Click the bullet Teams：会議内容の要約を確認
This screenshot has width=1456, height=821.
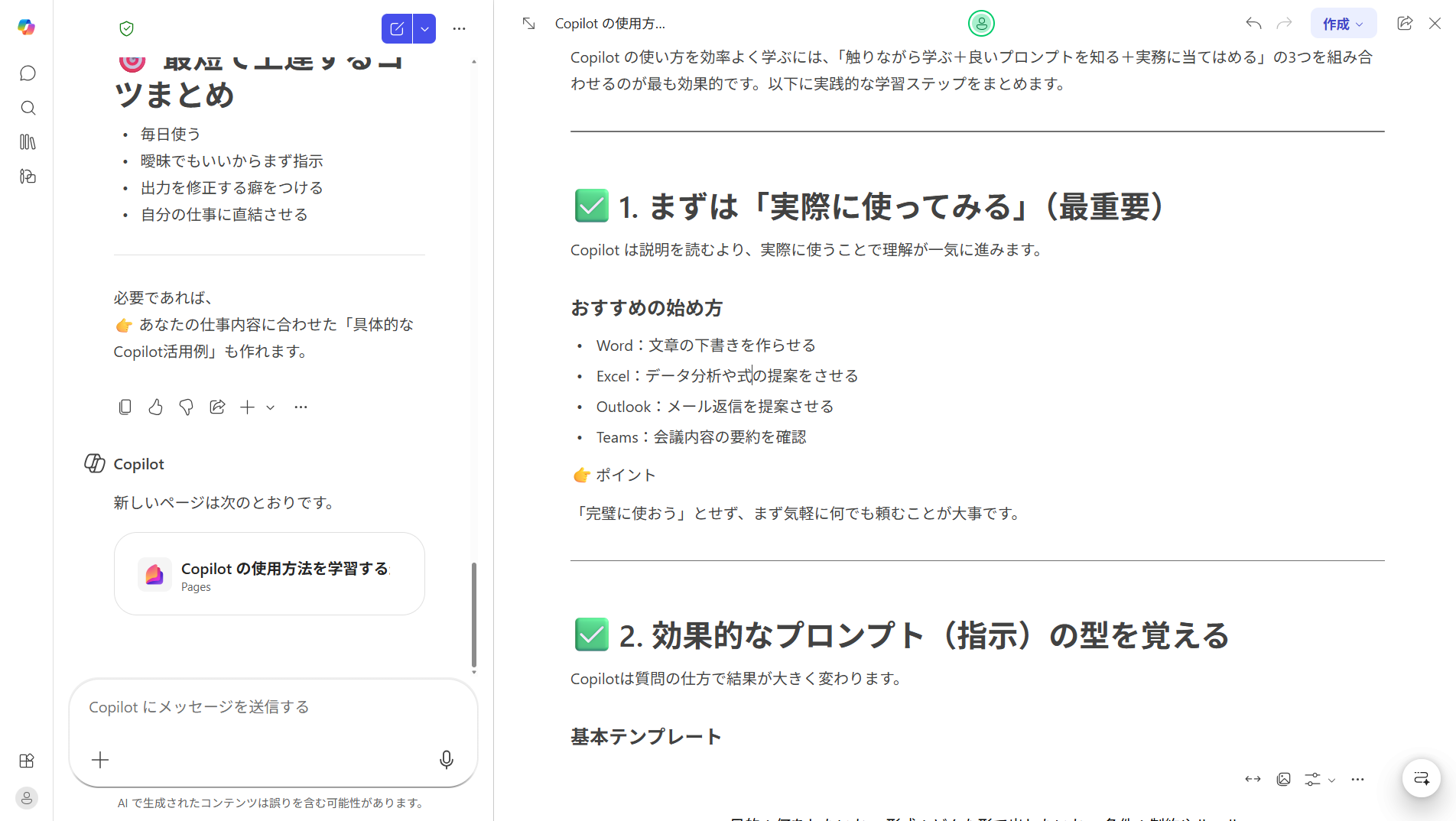701,437
